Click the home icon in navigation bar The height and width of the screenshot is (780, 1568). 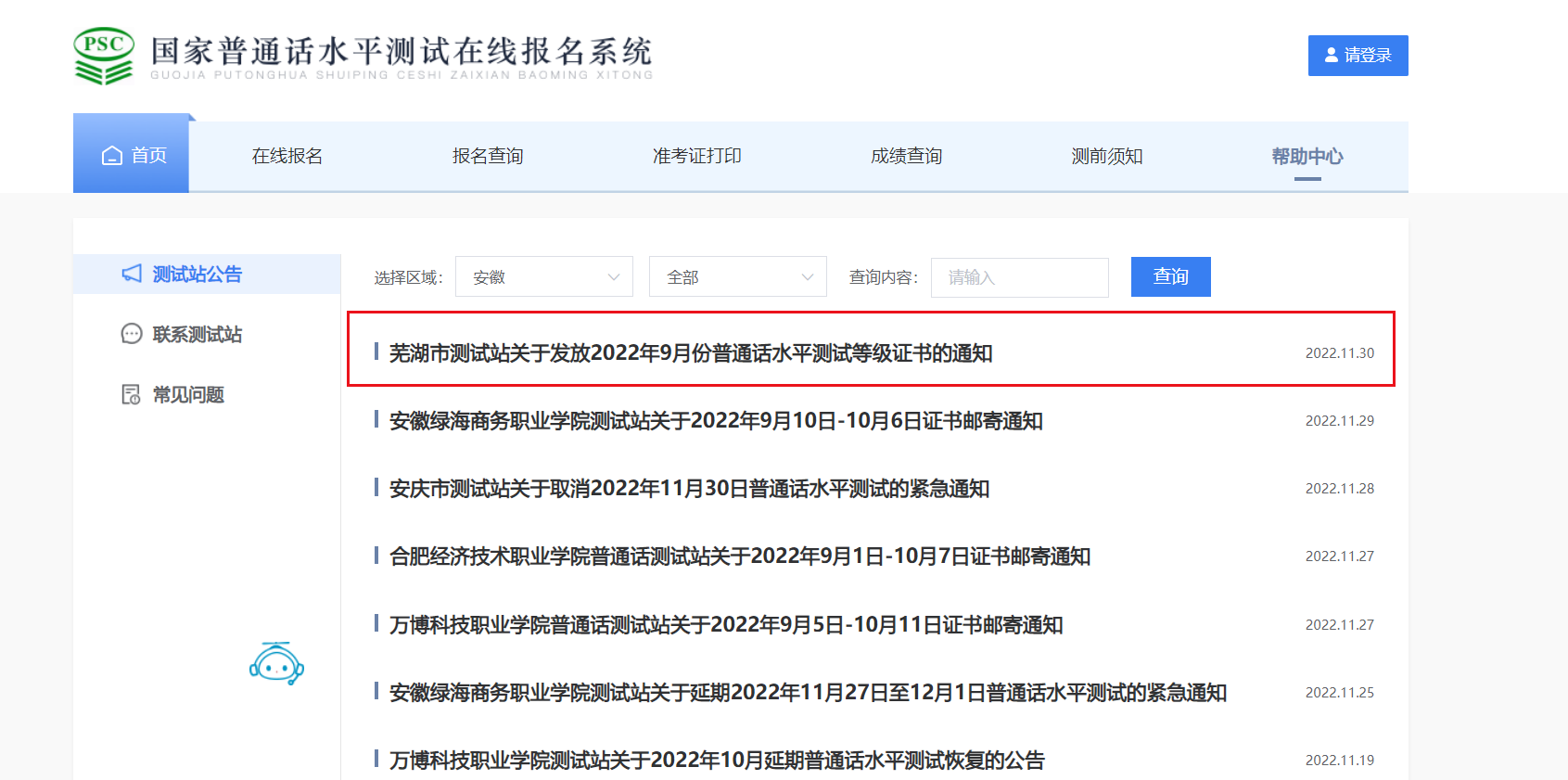point(112,156)
